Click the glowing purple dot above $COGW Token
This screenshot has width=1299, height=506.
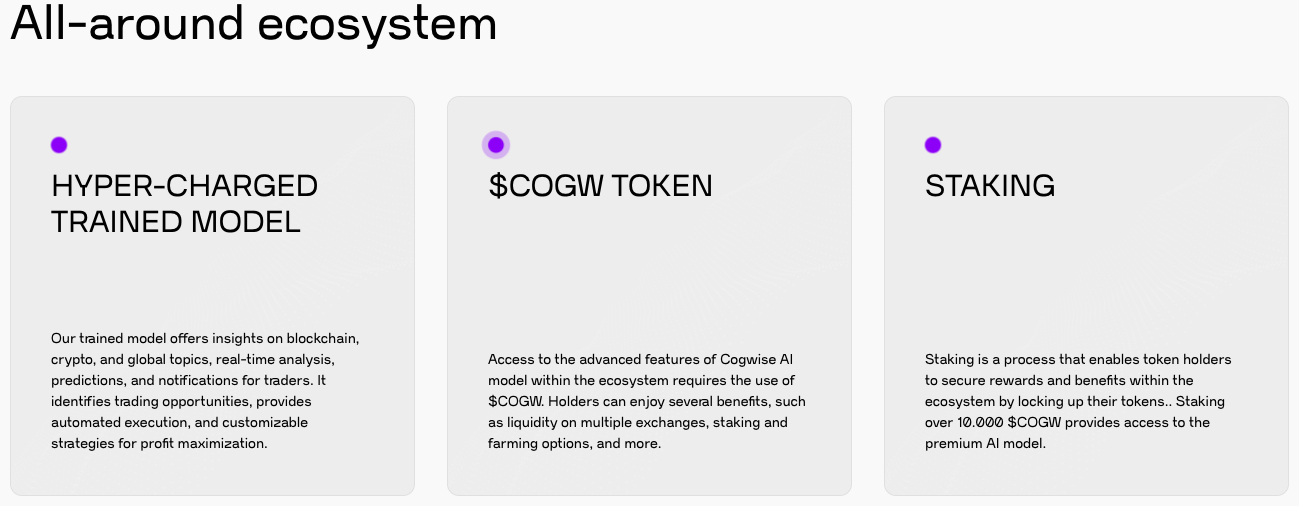point(496,145)
